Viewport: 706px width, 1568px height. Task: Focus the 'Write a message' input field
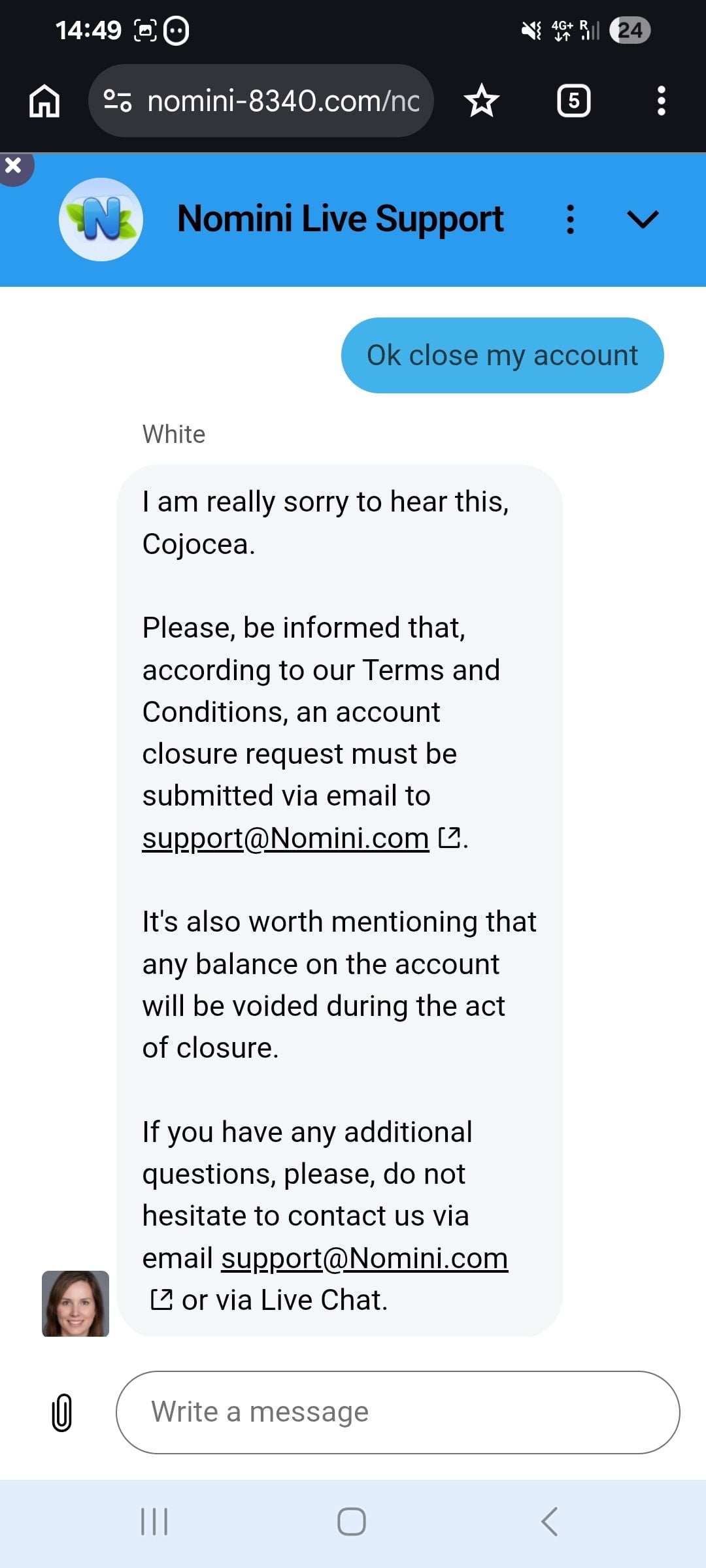point(398,1413)
